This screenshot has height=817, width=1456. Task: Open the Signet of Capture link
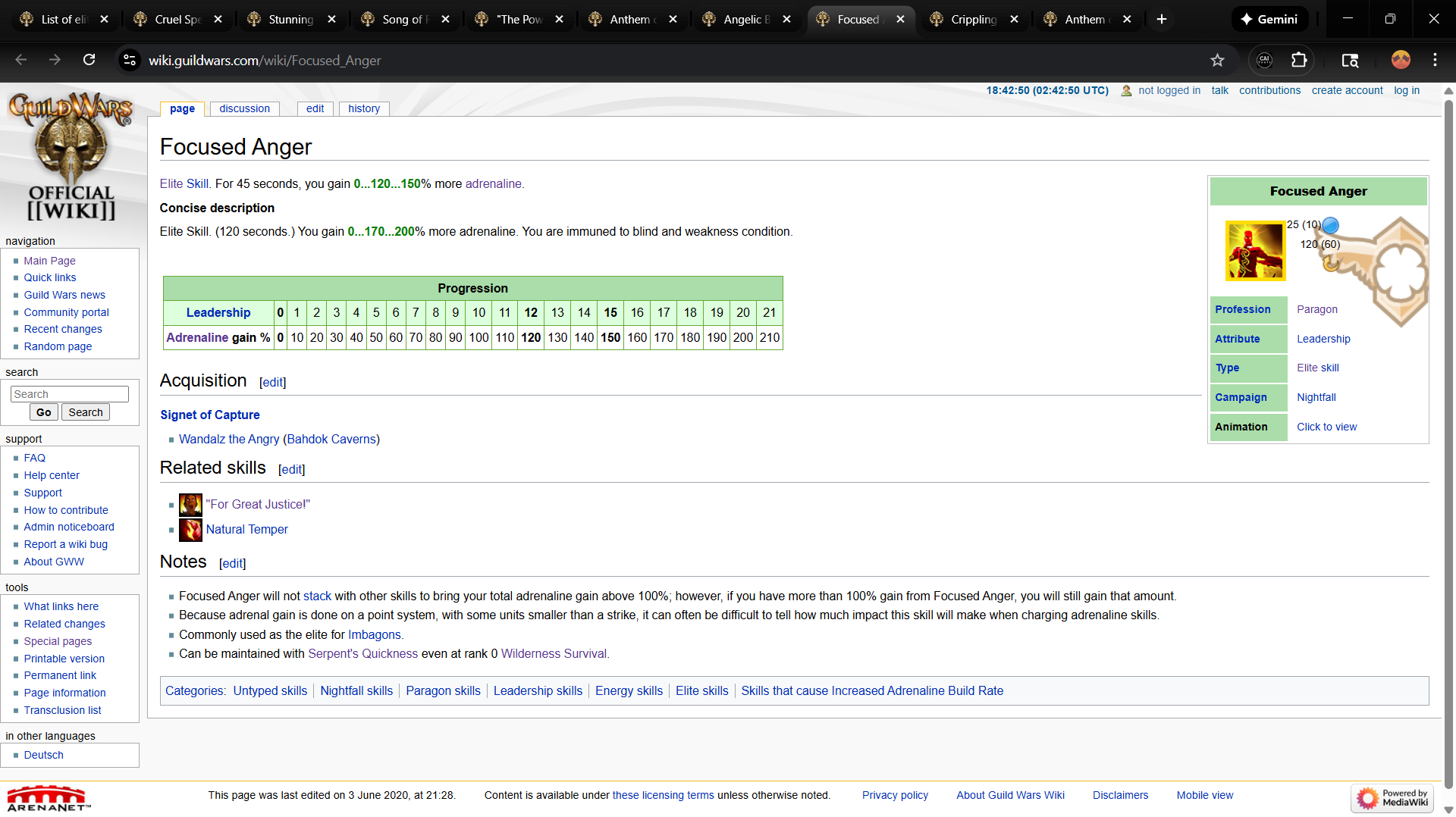tap(210, 415)
